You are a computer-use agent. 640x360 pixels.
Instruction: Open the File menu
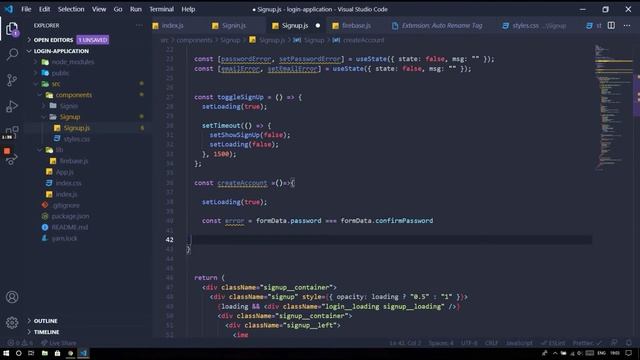coord(26,9)
